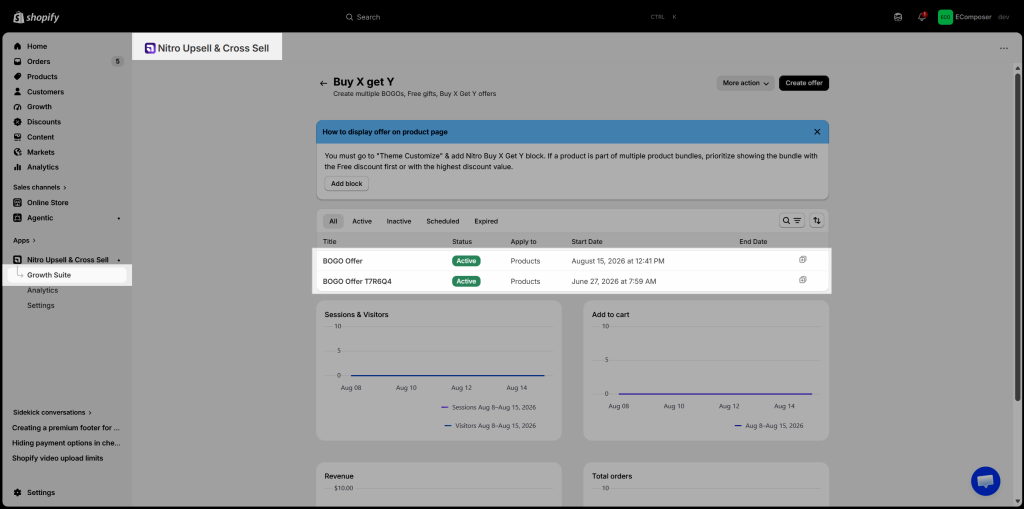
Task: Select the All tab
Action: coord(333,222)
